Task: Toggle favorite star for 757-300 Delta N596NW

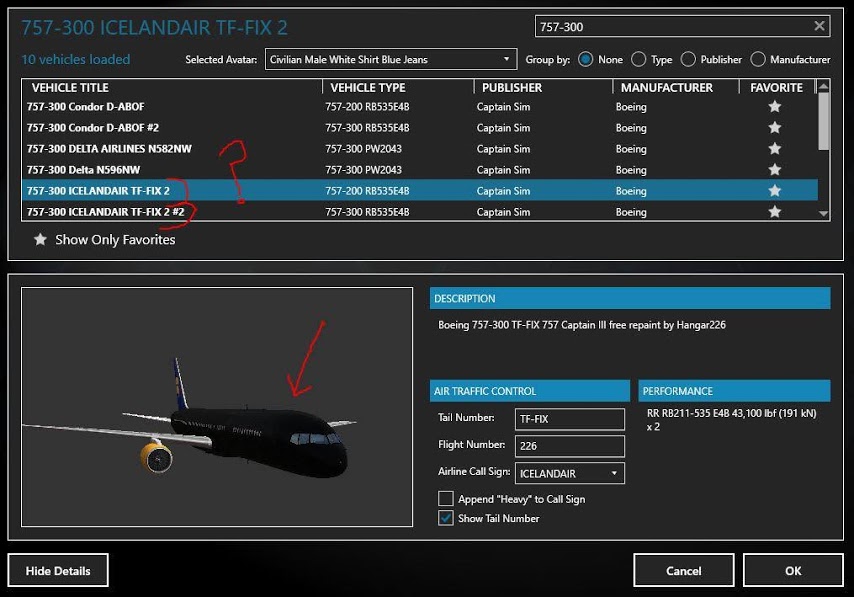Action: click(x=774, y=170)
